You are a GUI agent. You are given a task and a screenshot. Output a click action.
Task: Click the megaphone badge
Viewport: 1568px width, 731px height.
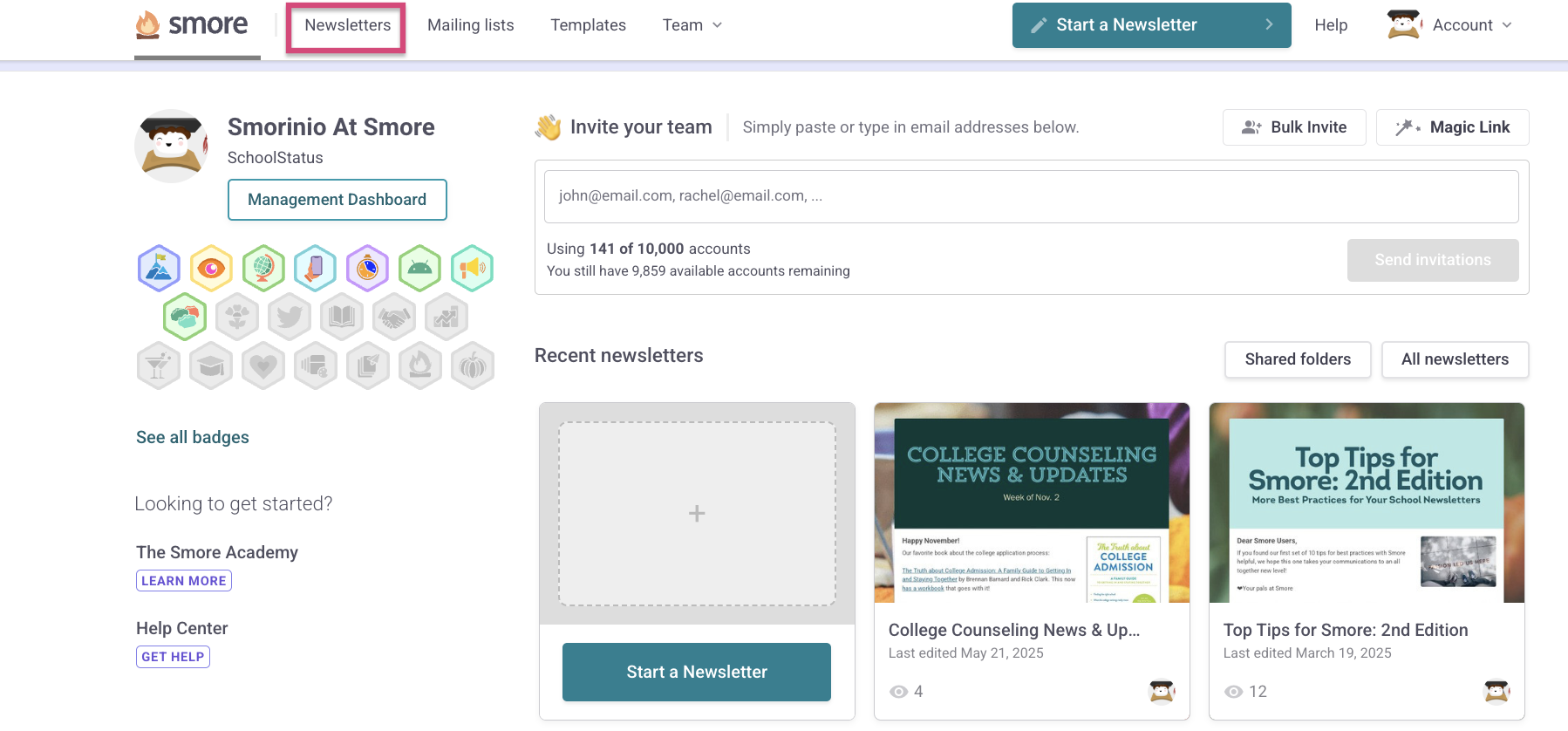(x=473, y=269)
